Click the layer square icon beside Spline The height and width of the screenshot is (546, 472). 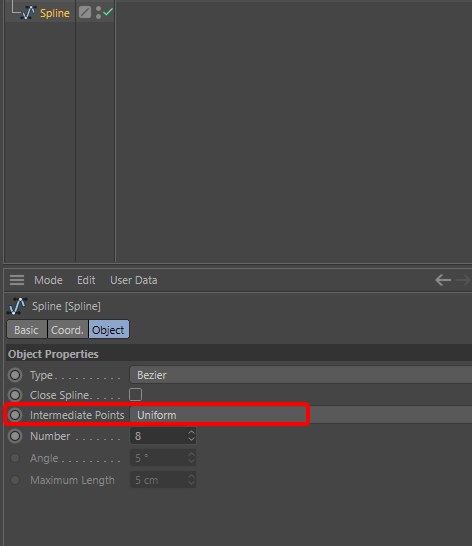click(85, 12)
